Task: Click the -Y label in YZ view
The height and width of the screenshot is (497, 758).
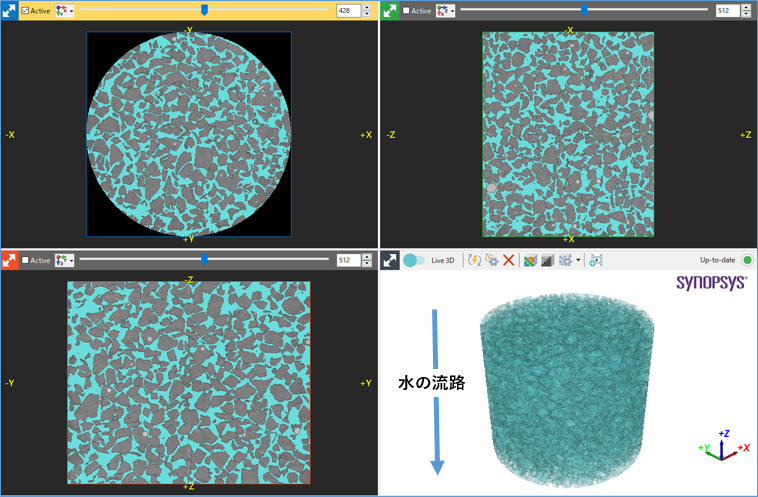Action: (10, 383)
